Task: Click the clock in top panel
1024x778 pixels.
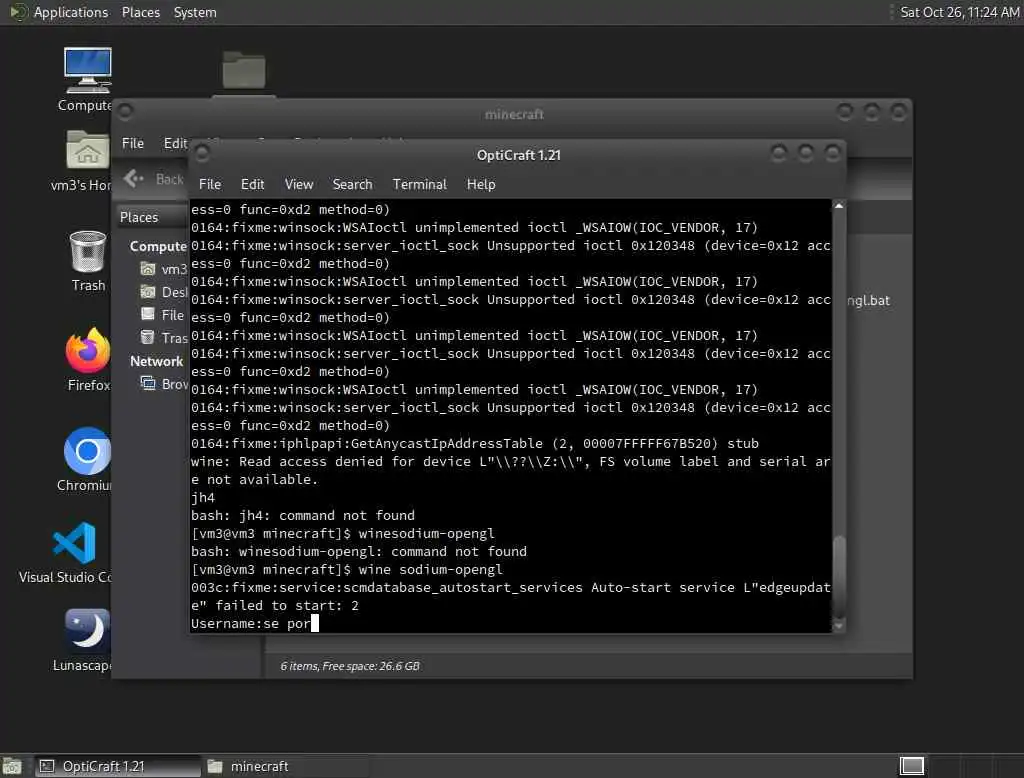Action: (959, 12)
